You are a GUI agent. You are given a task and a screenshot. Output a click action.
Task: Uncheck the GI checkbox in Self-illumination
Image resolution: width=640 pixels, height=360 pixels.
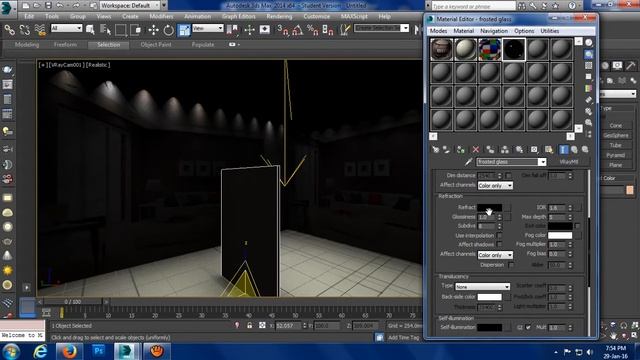(x=528, y=327)
